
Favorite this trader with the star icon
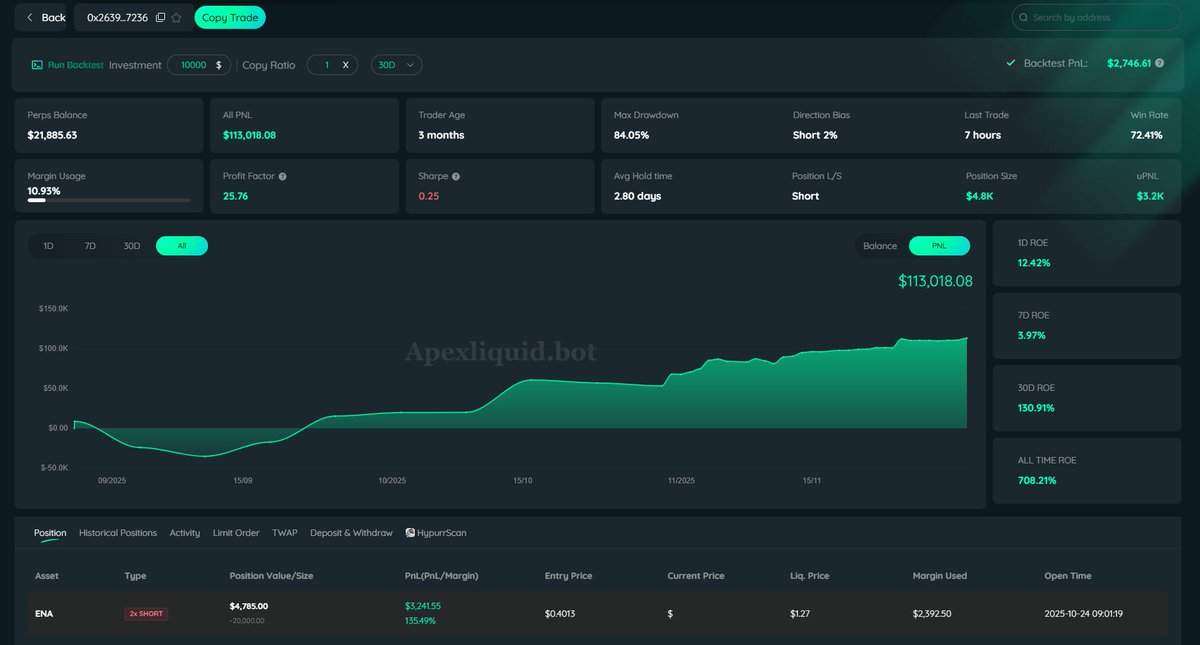pos(176,17)
